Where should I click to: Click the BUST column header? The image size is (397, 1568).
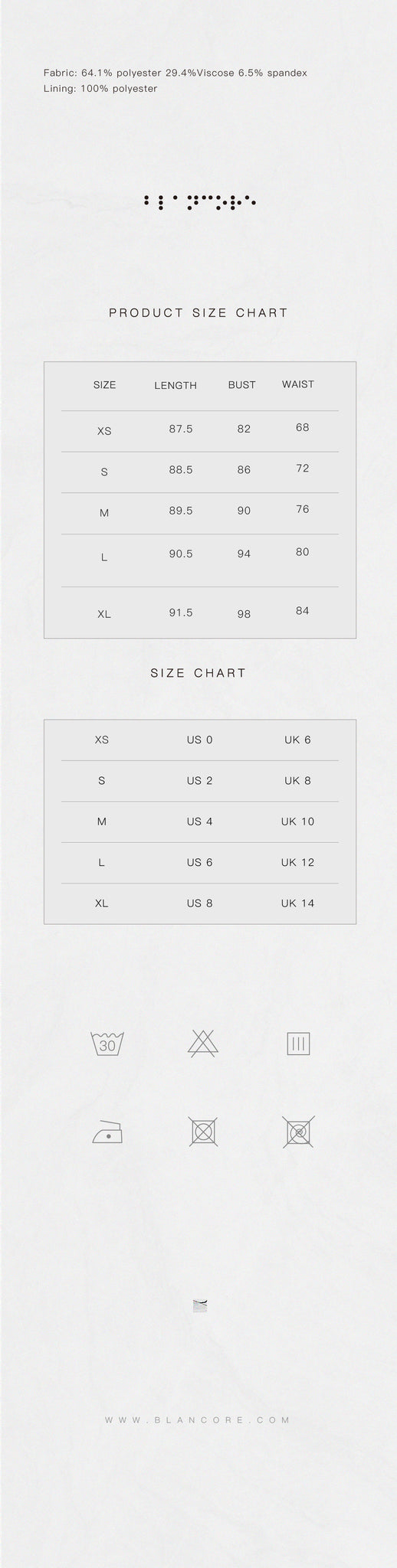pos(241,385)
